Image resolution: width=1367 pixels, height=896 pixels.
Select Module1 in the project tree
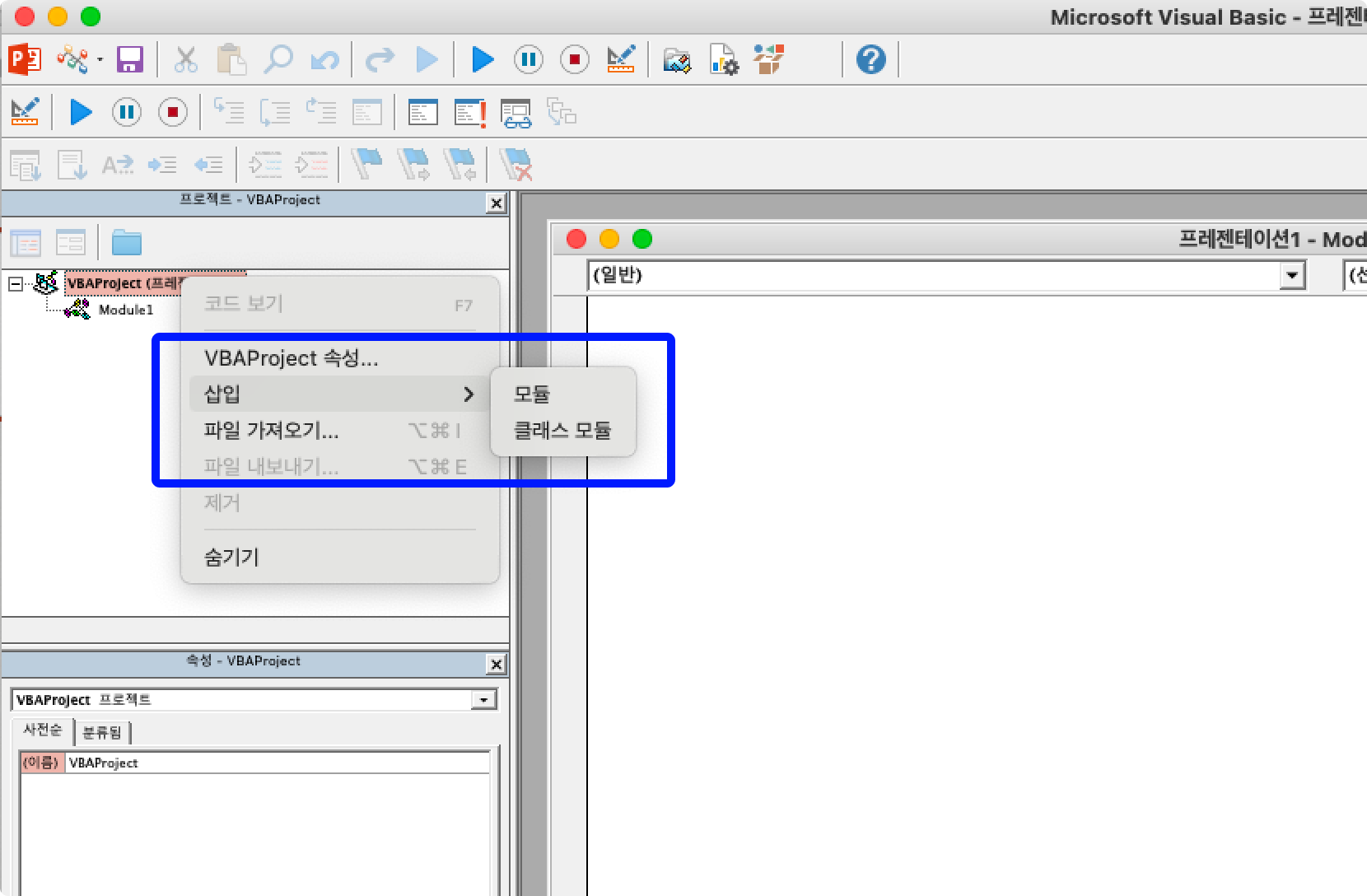[x=125, y=310]
